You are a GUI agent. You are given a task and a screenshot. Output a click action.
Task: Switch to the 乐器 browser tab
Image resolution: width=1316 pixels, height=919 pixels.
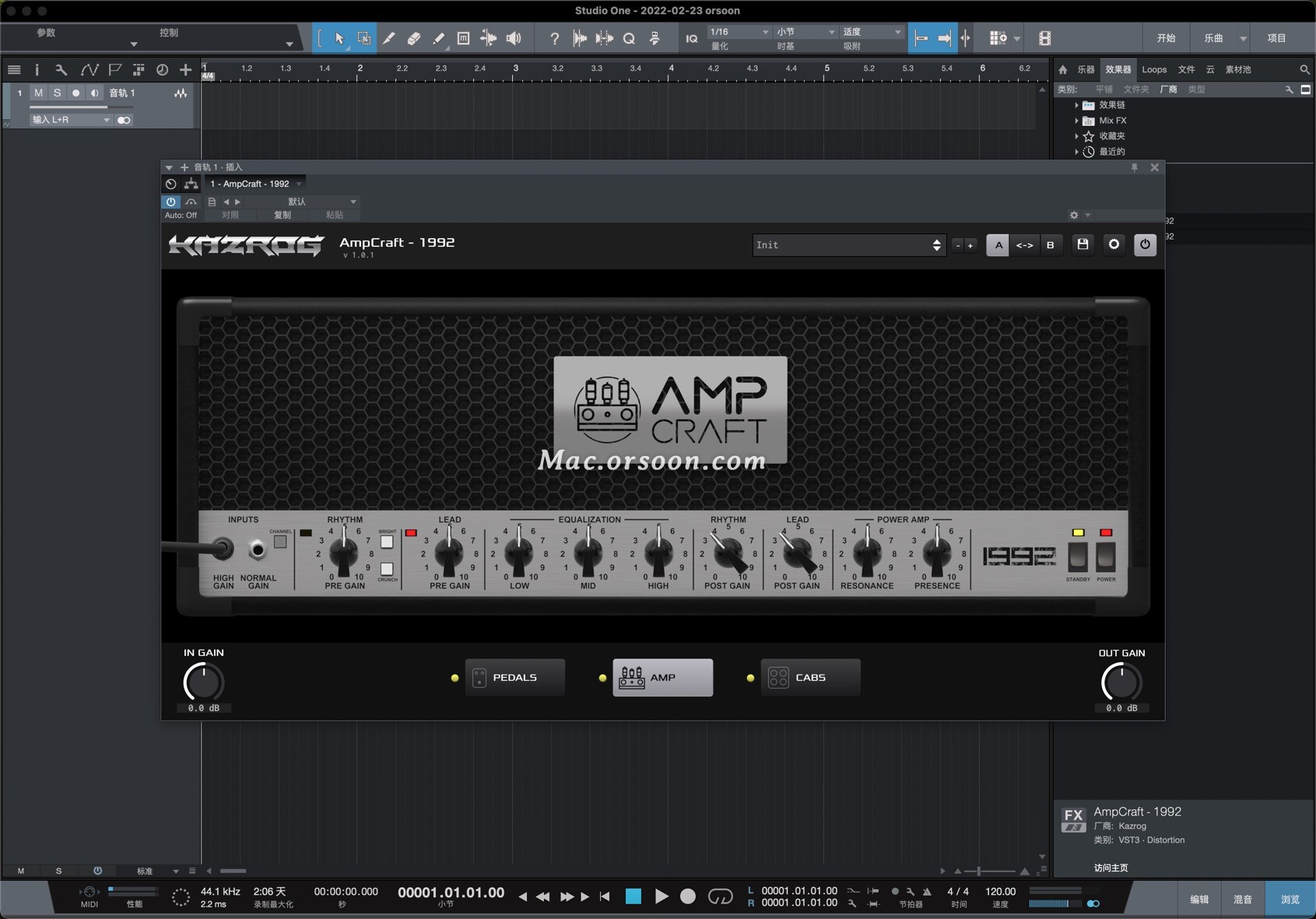click(1086, 69)
